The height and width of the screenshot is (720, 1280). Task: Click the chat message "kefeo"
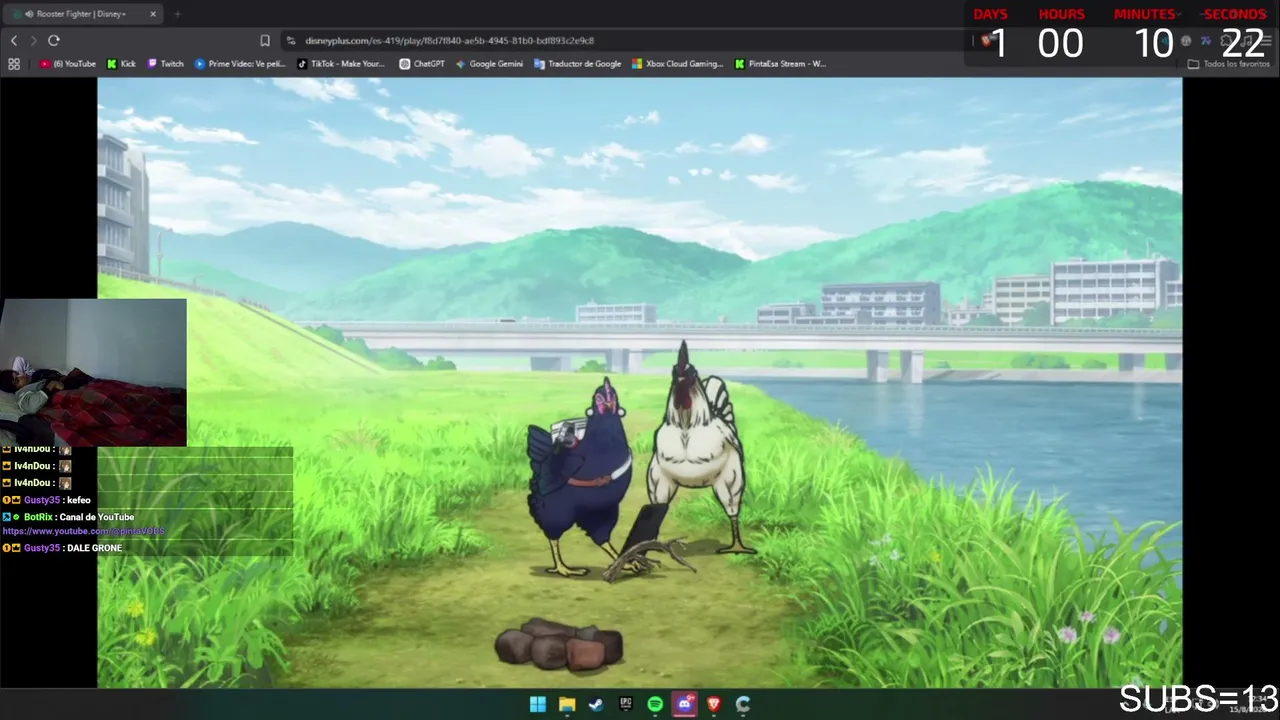pos(78,500)
